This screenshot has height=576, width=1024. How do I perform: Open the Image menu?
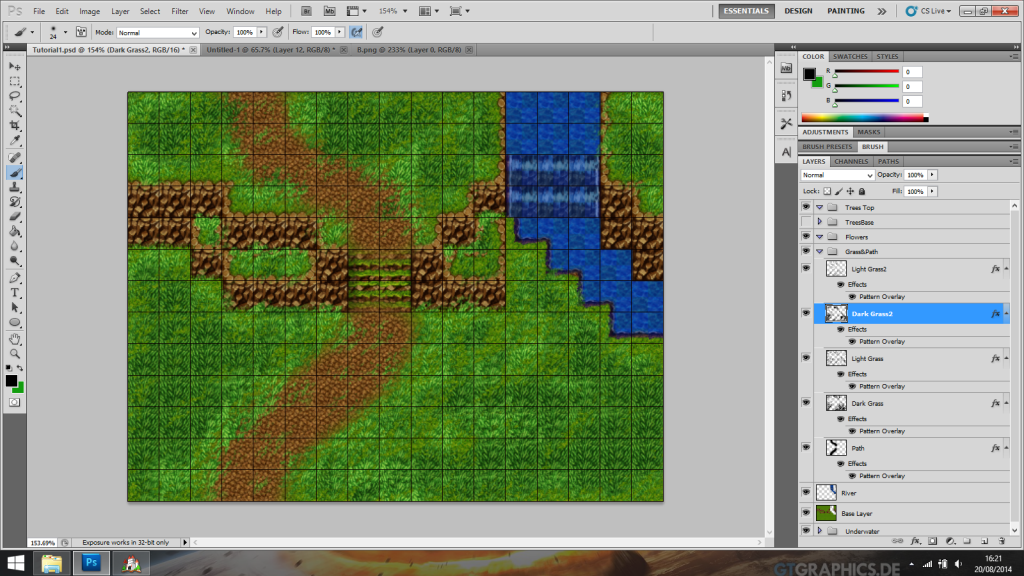pyautogui.click(x=89, y=11)
